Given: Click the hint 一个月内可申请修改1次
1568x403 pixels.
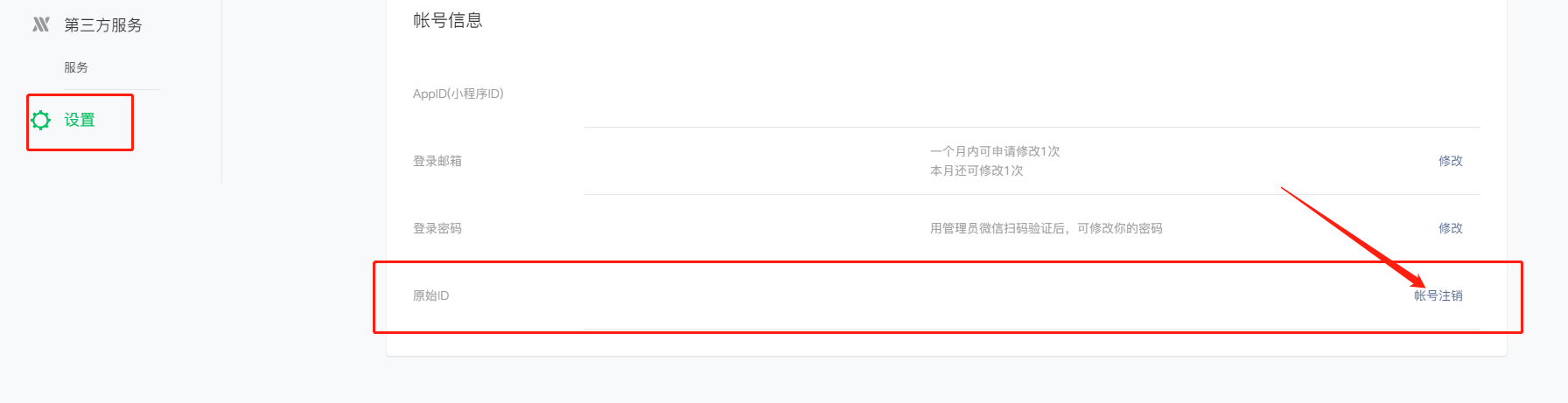Looking at the screenshot, I should click(x=995, y=151).
